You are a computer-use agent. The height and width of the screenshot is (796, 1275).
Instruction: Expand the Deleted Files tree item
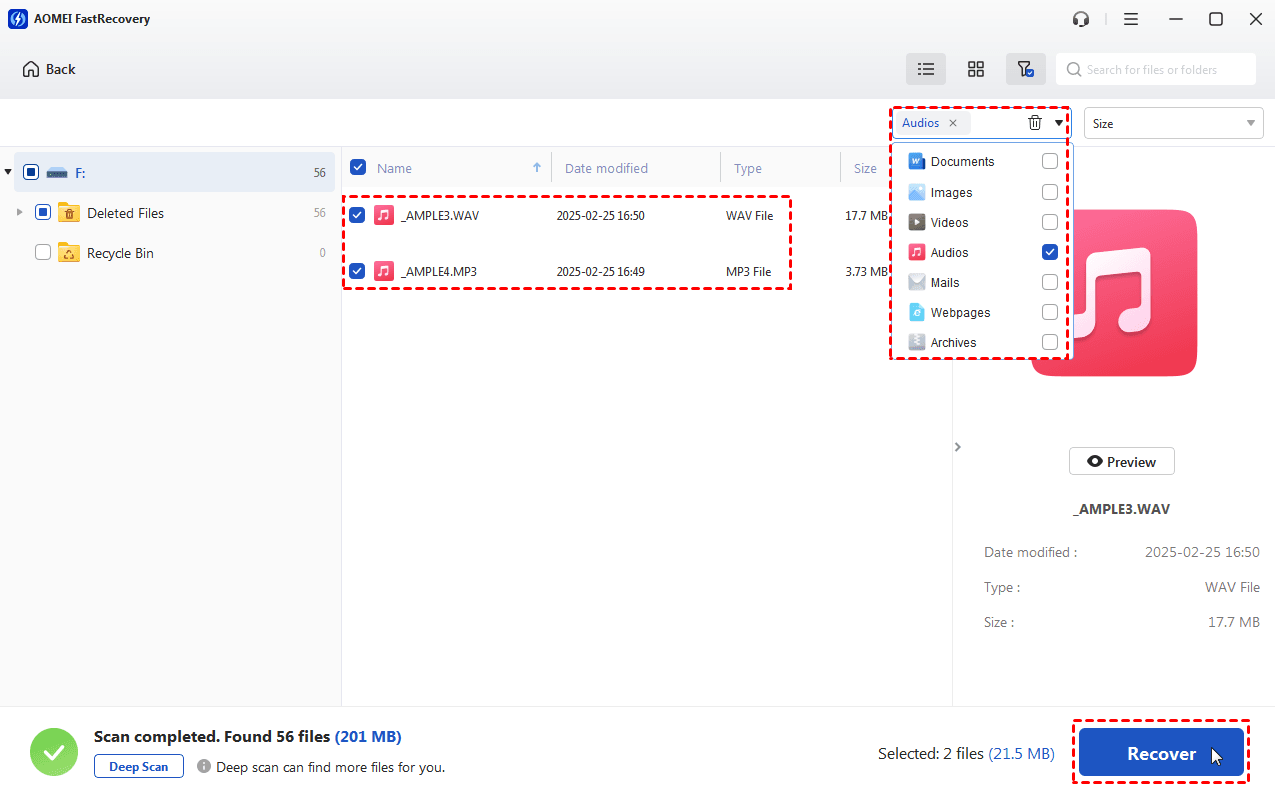19,212
